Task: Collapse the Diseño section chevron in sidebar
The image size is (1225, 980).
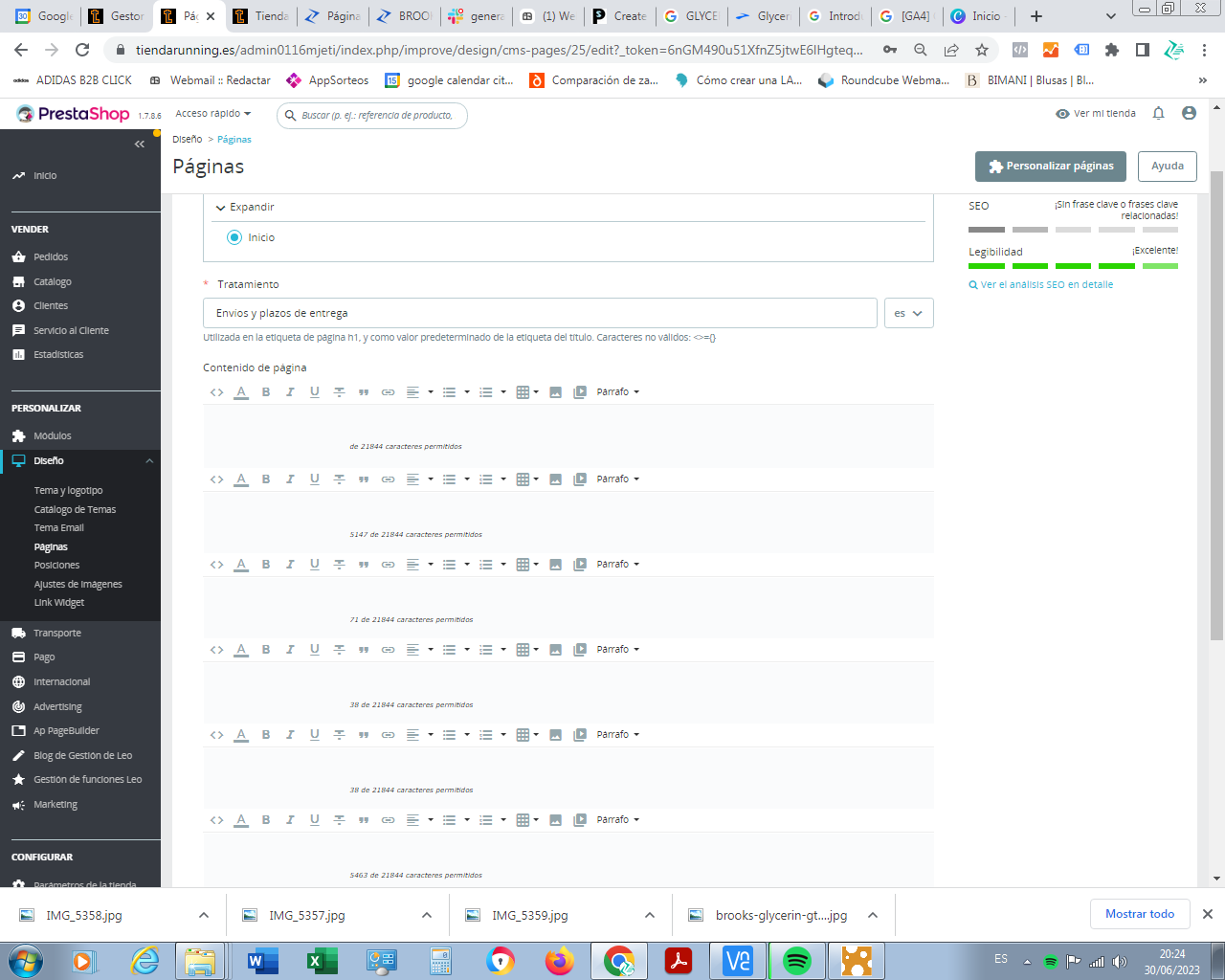Action: click(149, 461)
